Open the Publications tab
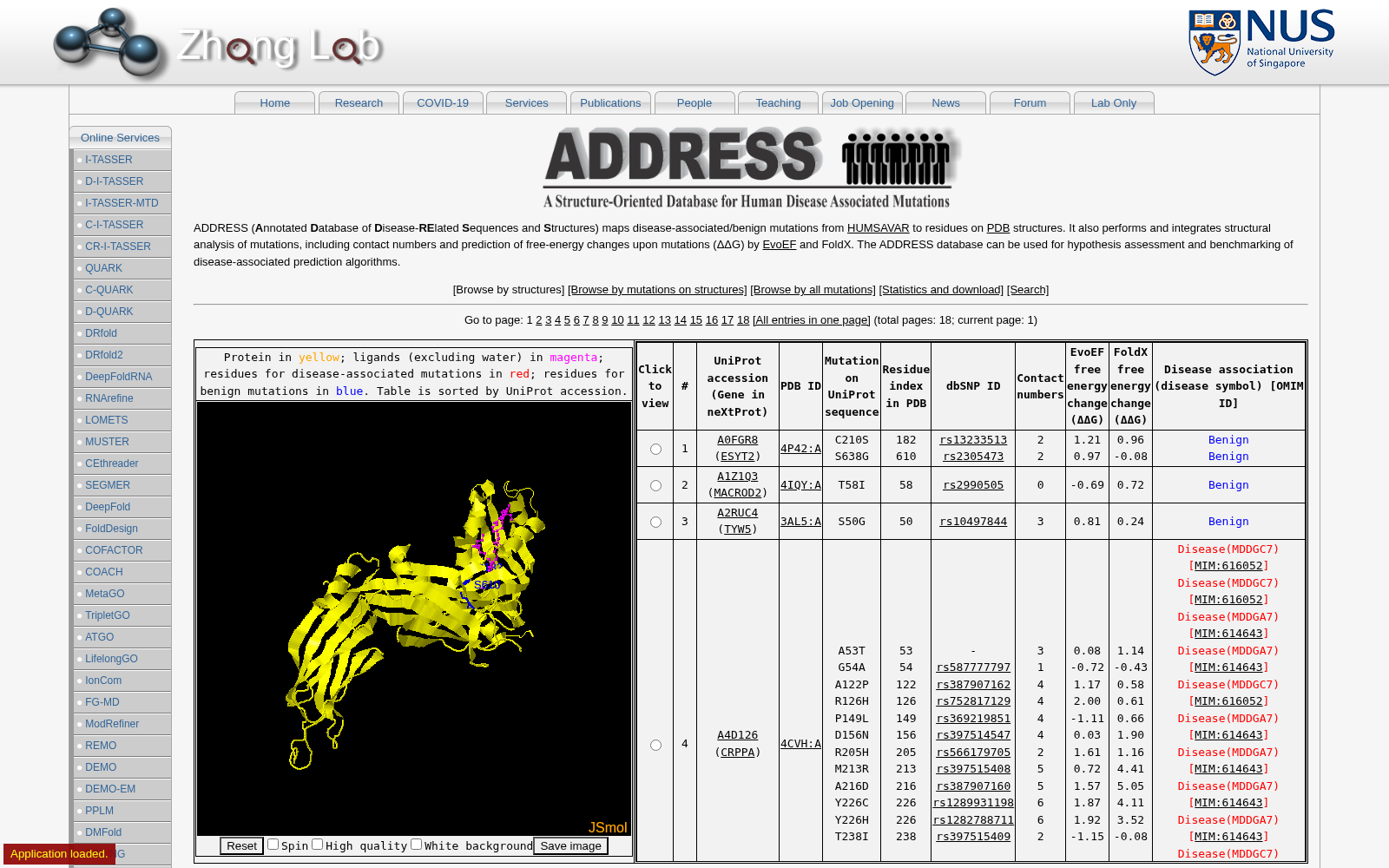This screenshot has width=1389, height=868. point(610,102)
